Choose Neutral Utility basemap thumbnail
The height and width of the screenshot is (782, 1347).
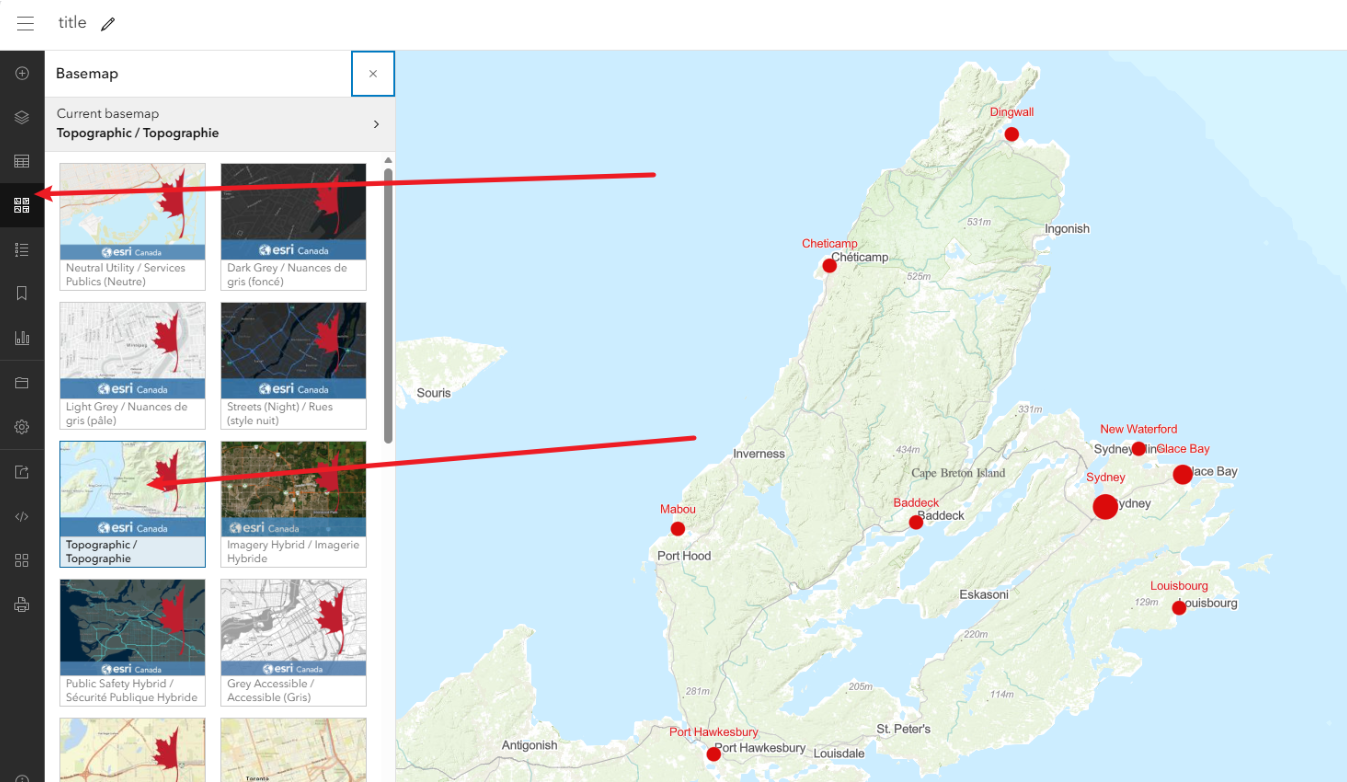(132, 227)
